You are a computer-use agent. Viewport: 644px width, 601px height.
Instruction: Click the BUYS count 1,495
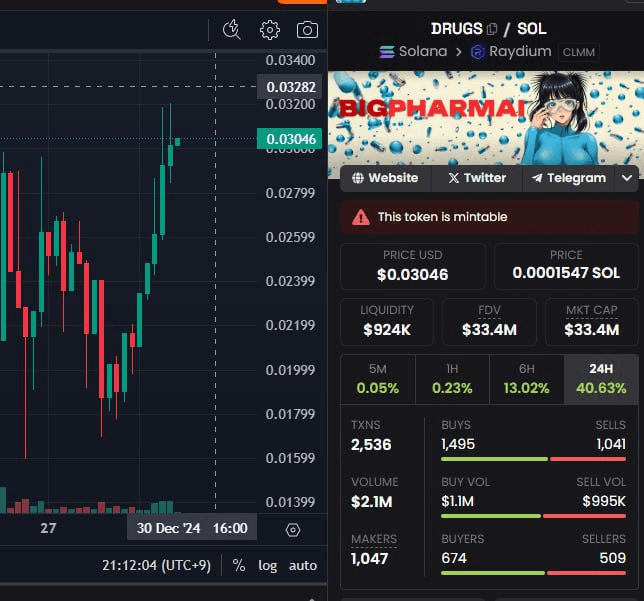coord(458,444)
